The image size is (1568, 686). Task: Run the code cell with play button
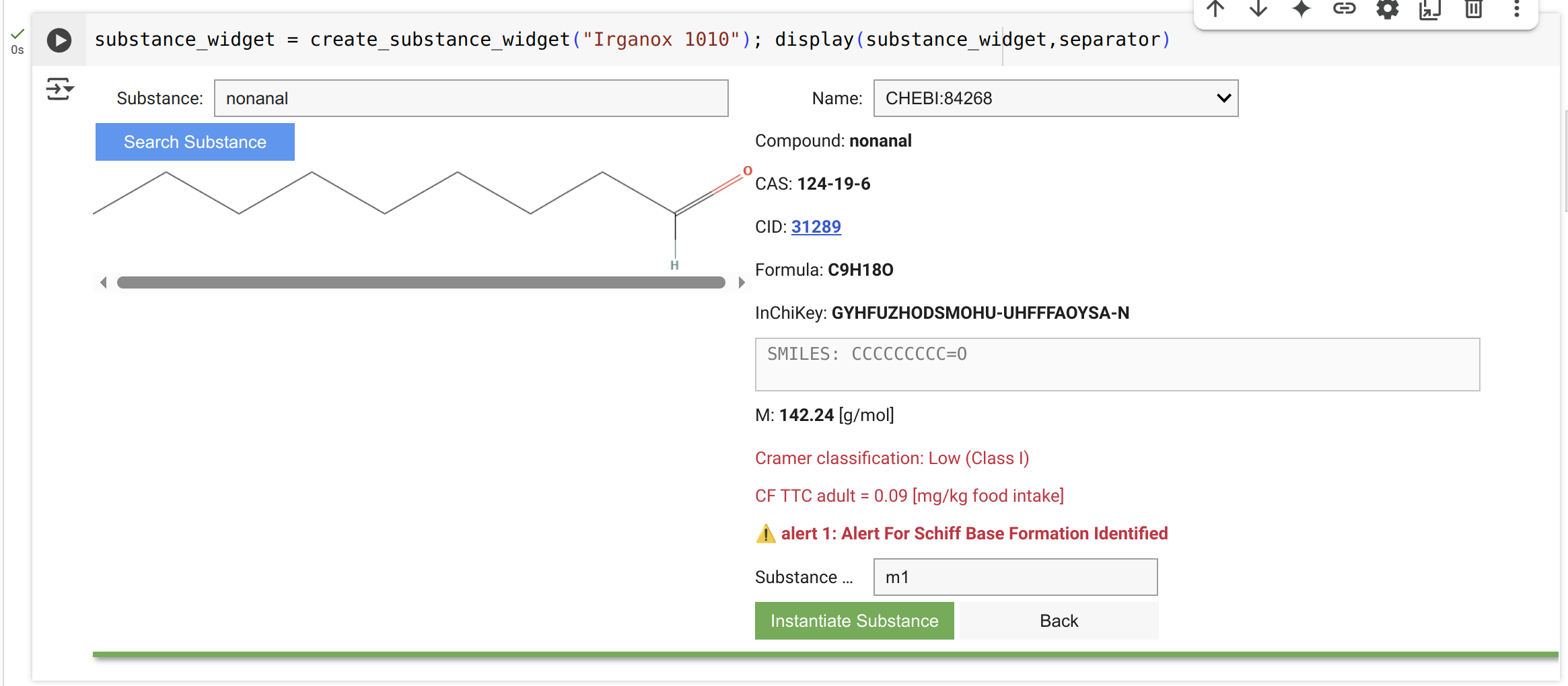click(x=59, y=40)
